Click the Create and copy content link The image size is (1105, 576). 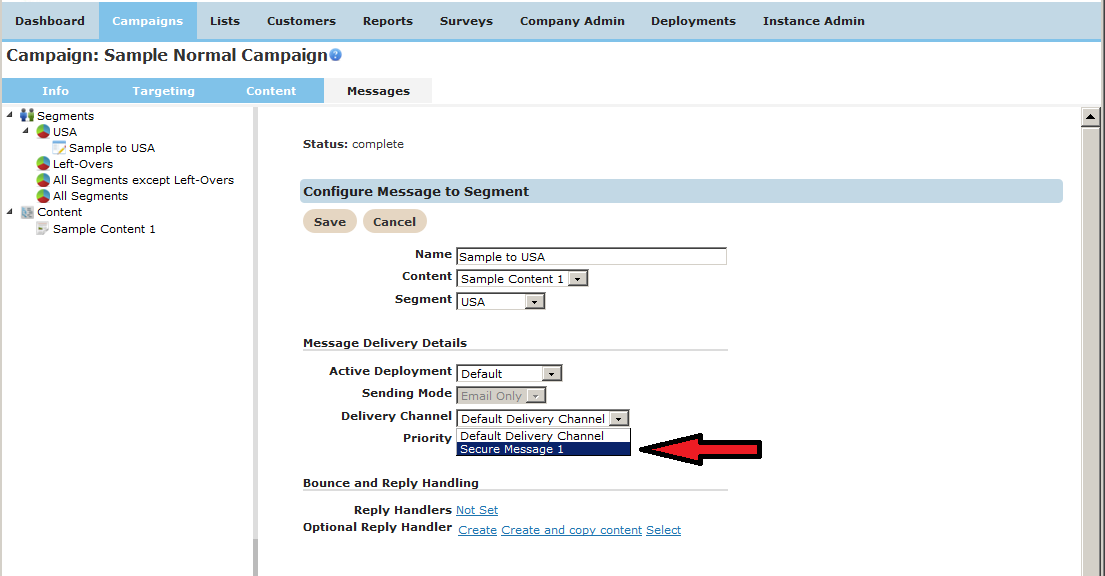click(x=571, y=530)
